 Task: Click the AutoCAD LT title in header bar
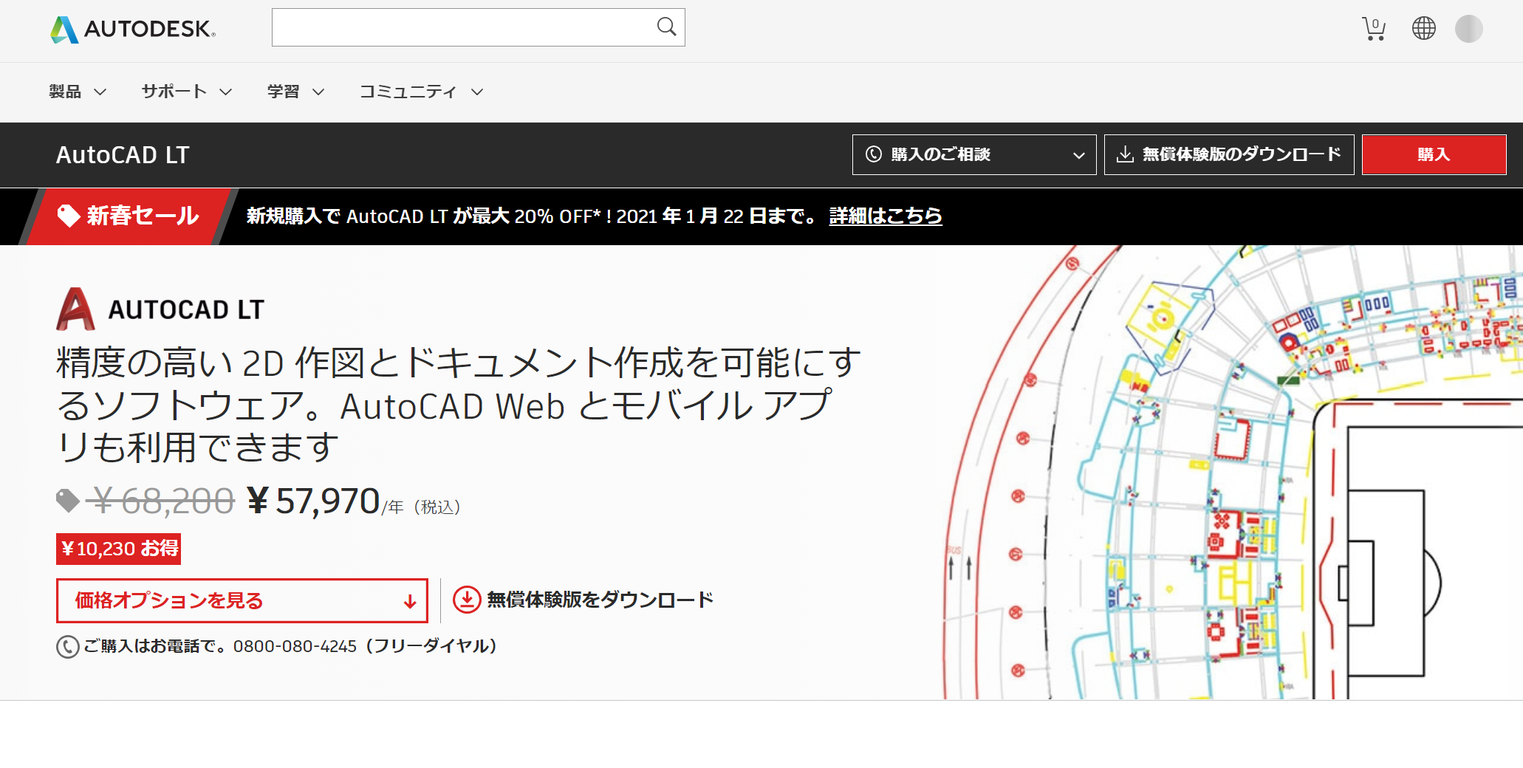123,155
